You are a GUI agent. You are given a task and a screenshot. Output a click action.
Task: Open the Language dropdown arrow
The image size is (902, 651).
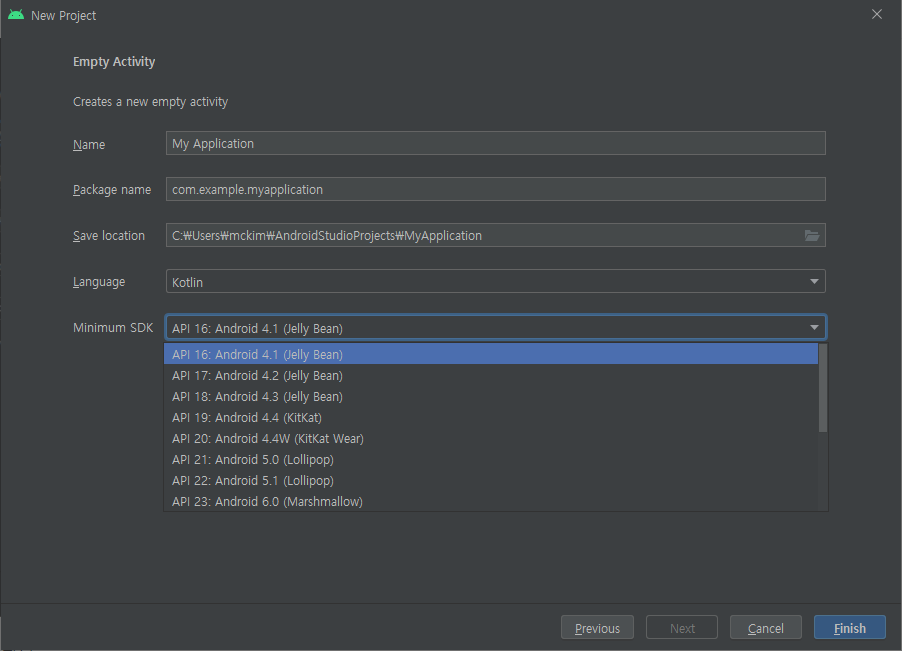pyautogui.click(x=814, y=281)
